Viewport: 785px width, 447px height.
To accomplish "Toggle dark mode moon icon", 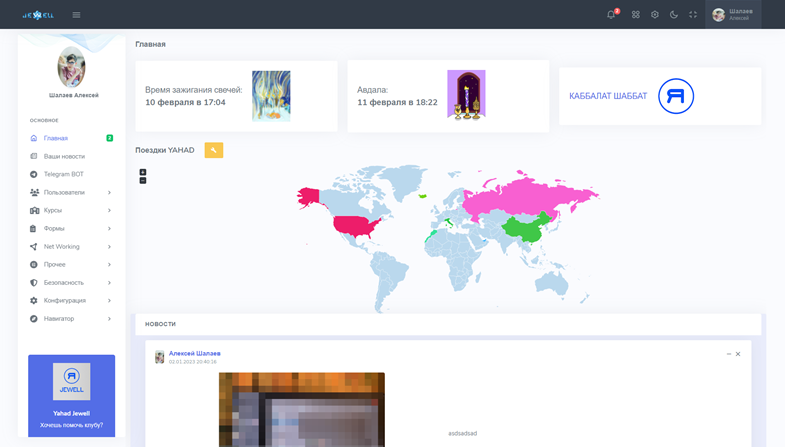I will (674, 15).
